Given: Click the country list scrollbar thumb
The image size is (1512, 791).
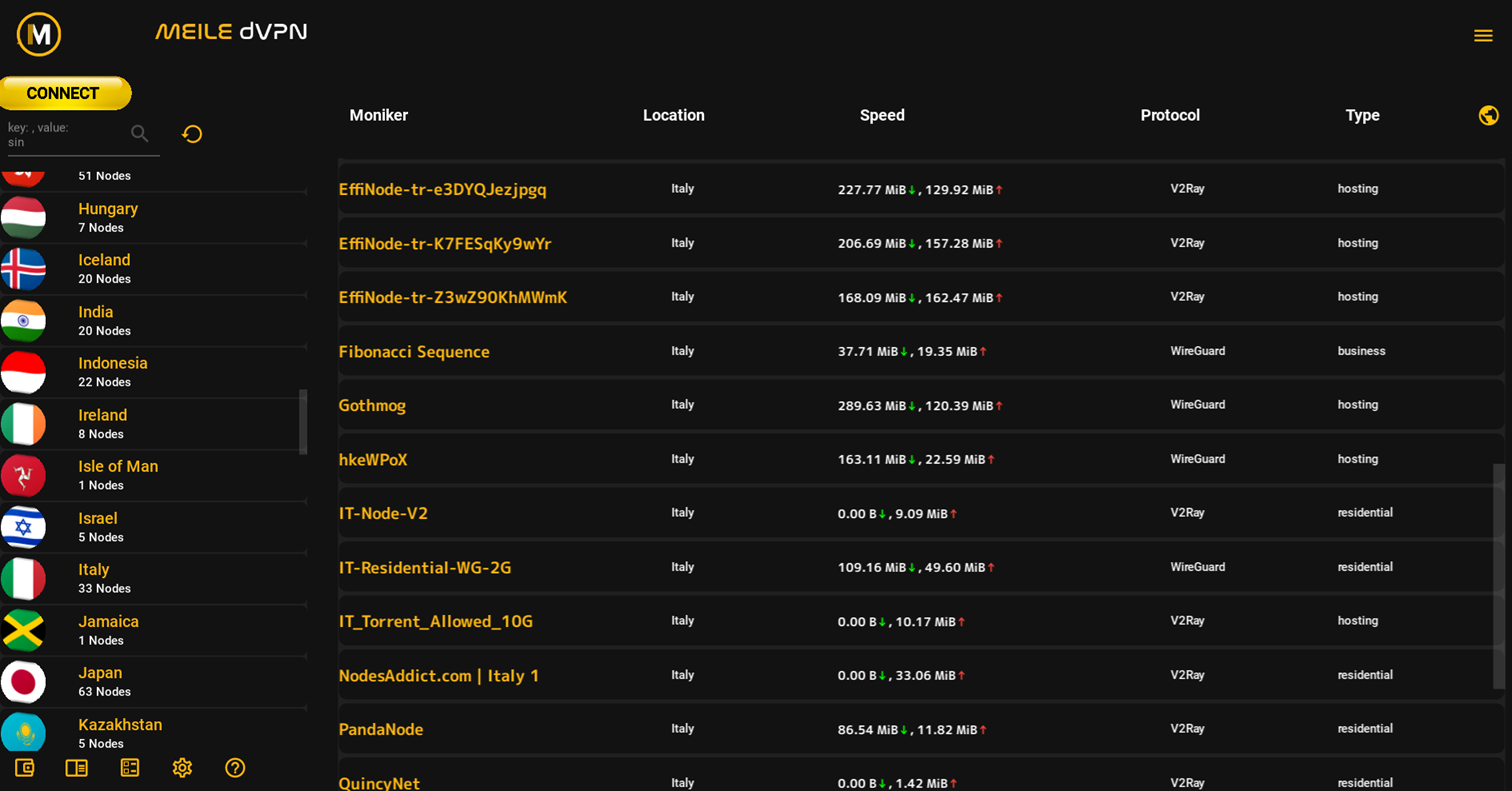Looking at the screenshot, I should coord(303,421).
